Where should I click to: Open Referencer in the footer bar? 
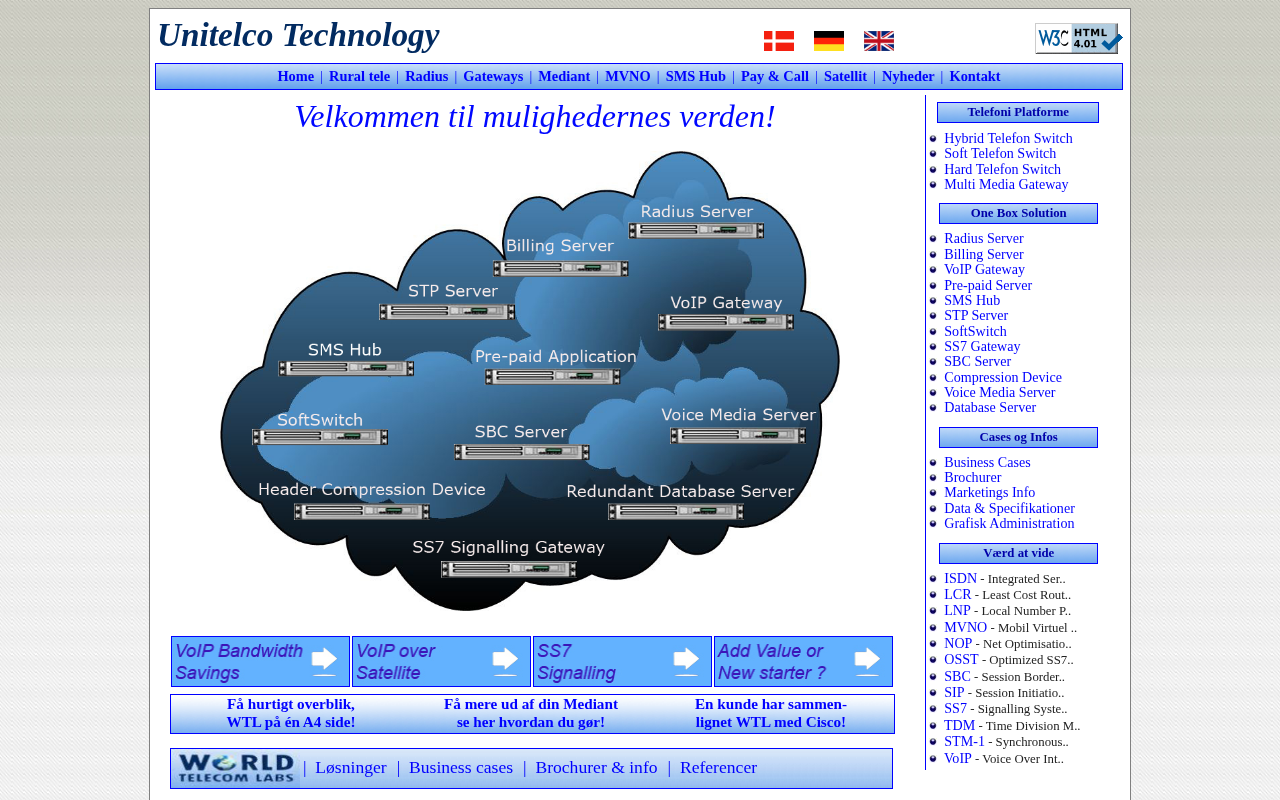pyautogui.click(x=718, y=768)
